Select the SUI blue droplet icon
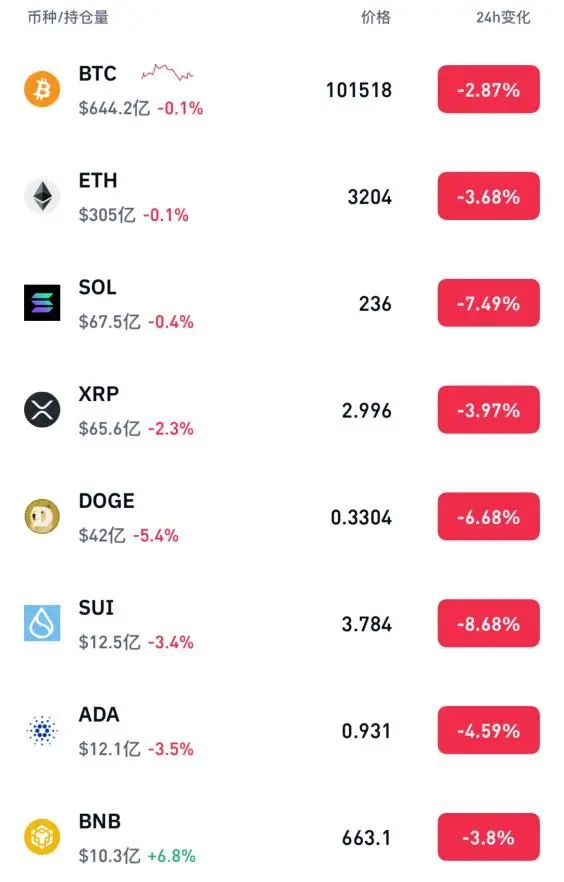Screen dimensions: 564x882 pos(42,623)
